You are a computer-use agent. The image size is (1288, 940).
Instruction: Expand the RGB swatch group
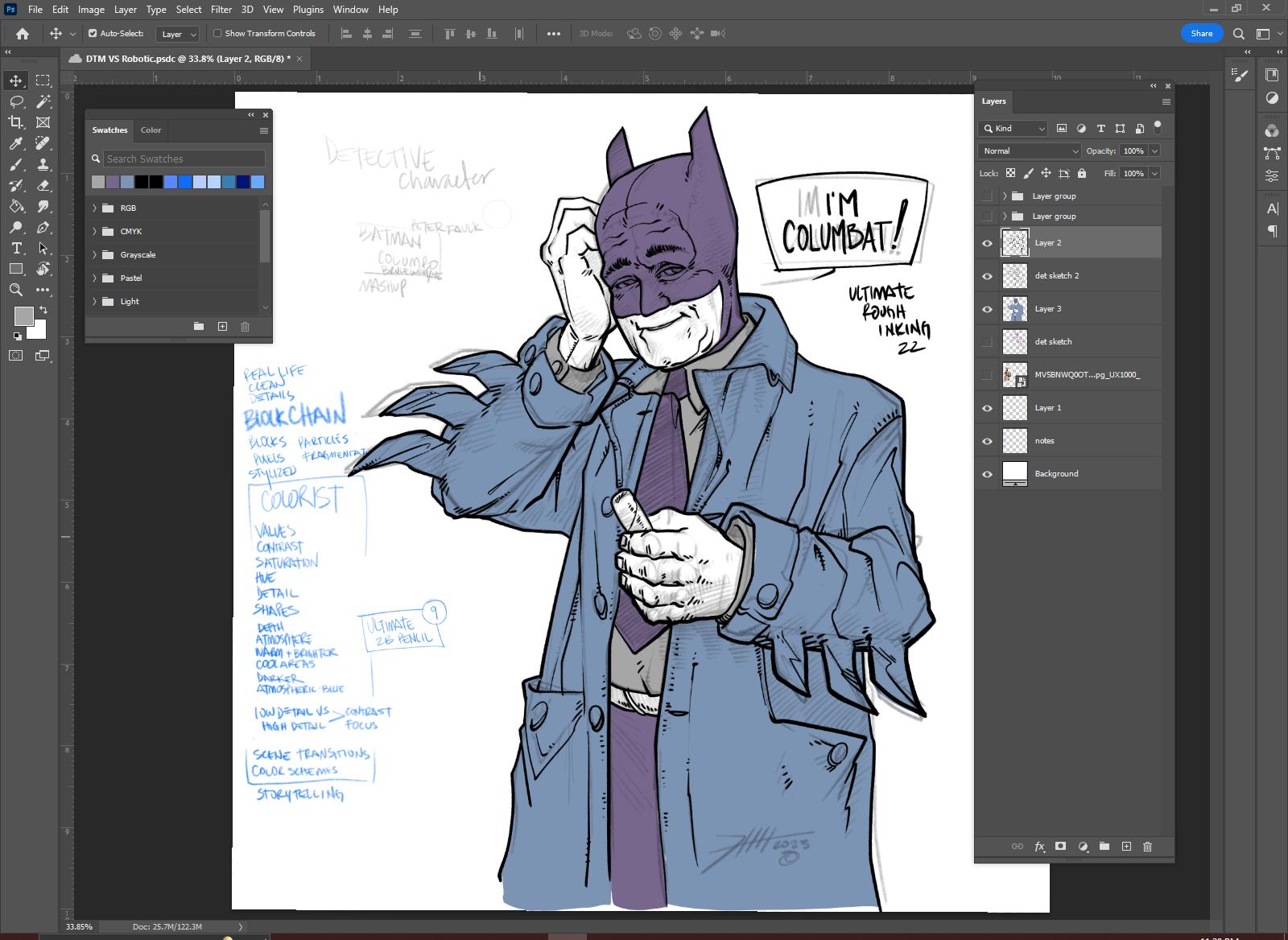click(x=94, y=208)
